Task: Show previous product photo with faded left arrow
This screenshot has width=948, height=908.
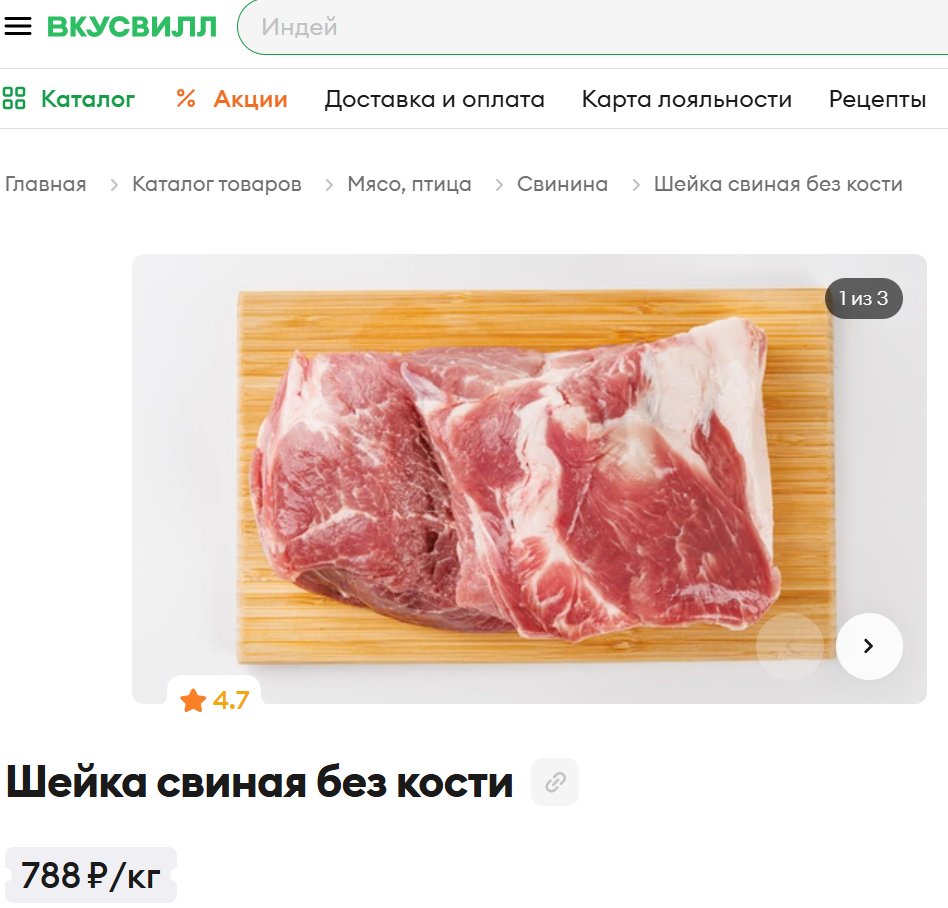Action: click(790, 646)
